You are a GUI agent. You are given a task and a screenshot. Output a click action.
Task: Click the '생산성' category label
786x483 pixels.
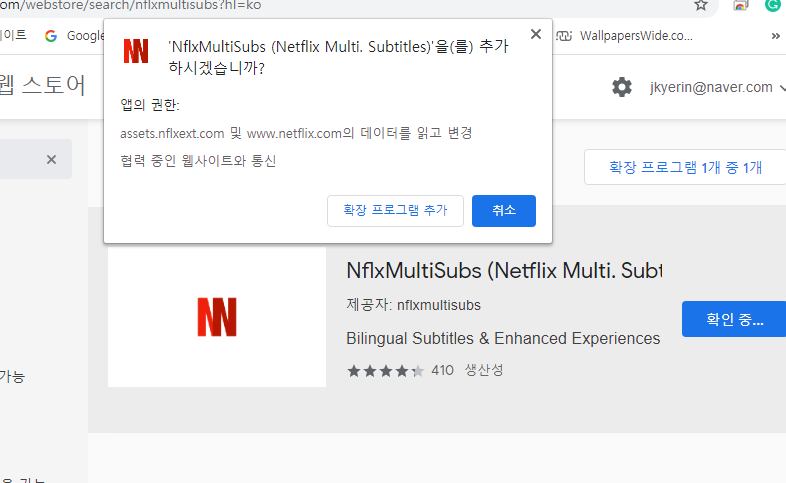484,370
